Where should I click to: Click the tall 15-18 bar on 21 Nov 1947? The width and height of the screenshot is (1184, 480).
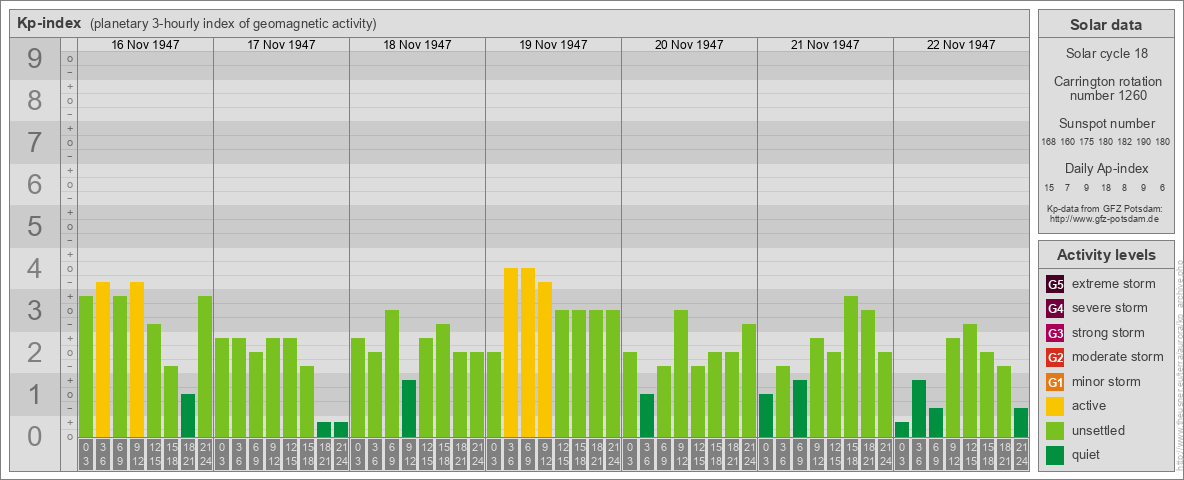(850, 366)
